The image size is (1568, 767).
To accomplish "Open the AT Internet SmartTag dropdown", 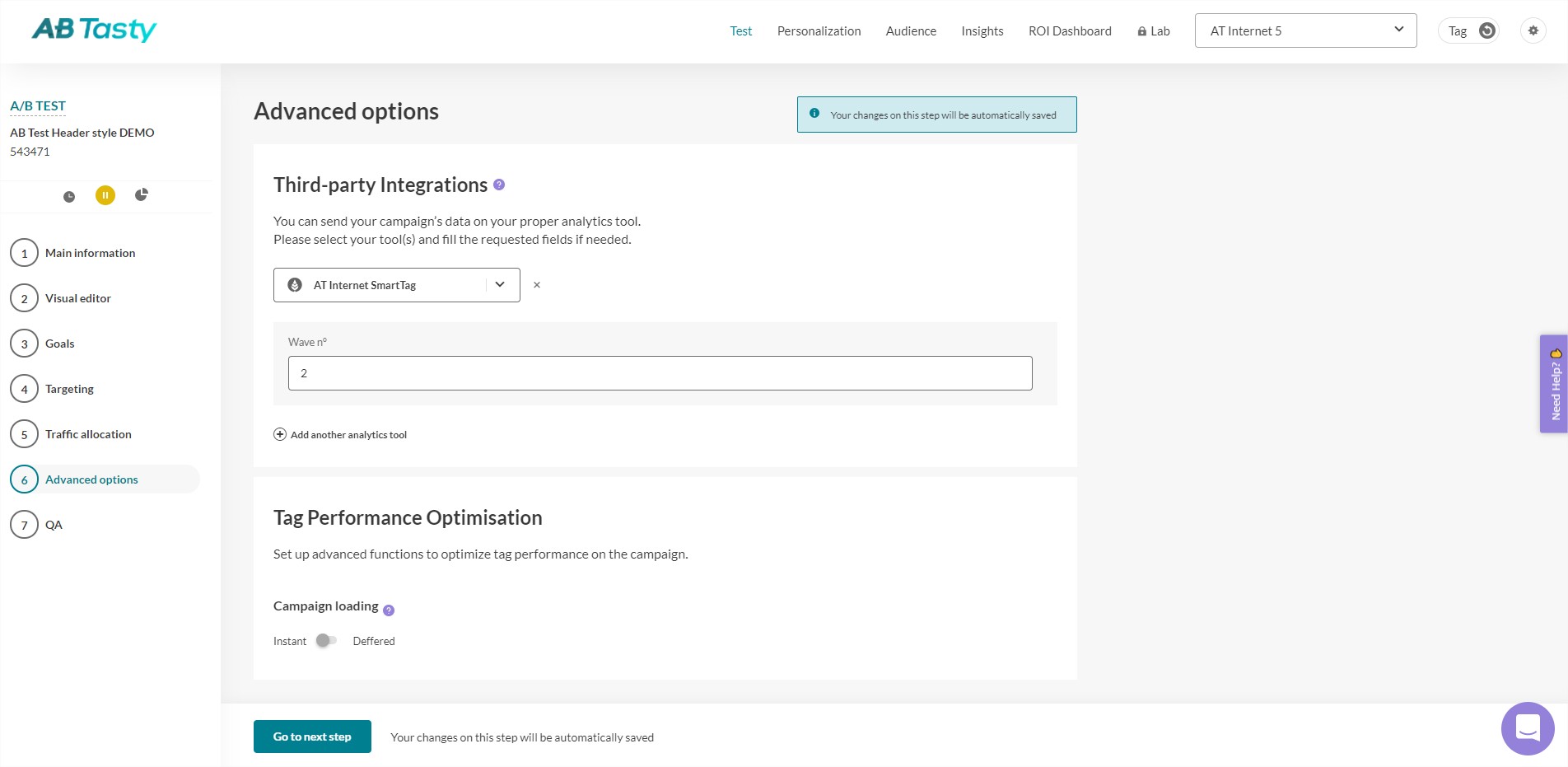I will [397, 285].
